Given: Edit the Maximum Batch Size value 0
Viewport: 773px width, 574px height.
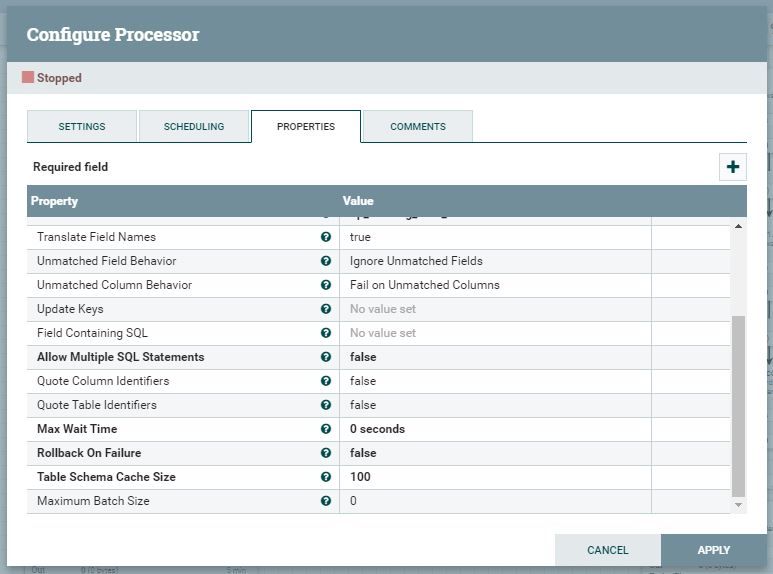Looking at the screenshot, I should (x=495, y=501).
